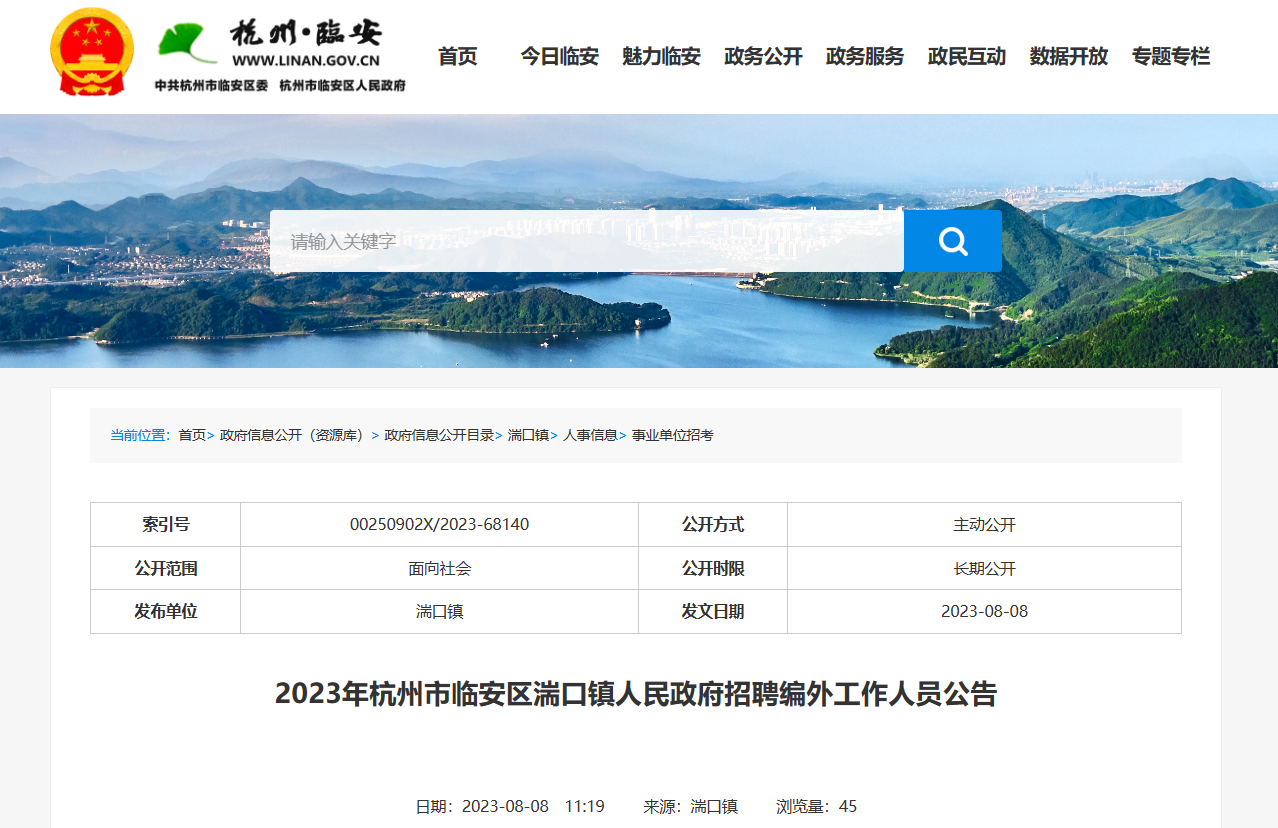Open the 政务服务 navigation item
This screenshot has height=828, width=1278.
(865, 57)
